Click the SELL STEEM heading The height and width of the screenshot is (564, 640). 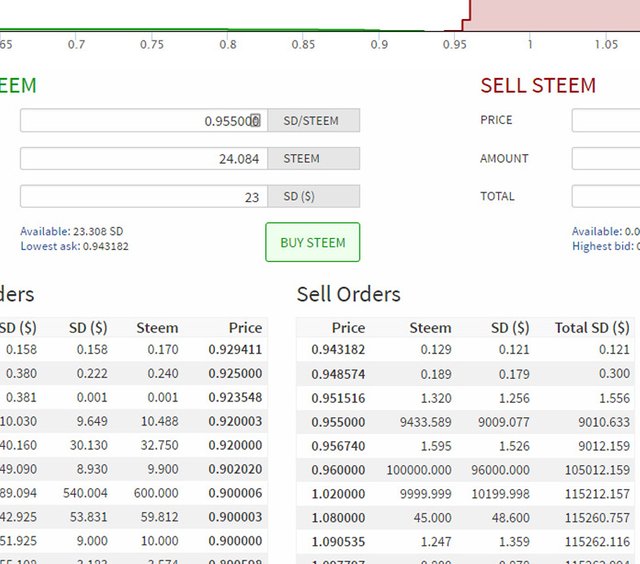538,86
